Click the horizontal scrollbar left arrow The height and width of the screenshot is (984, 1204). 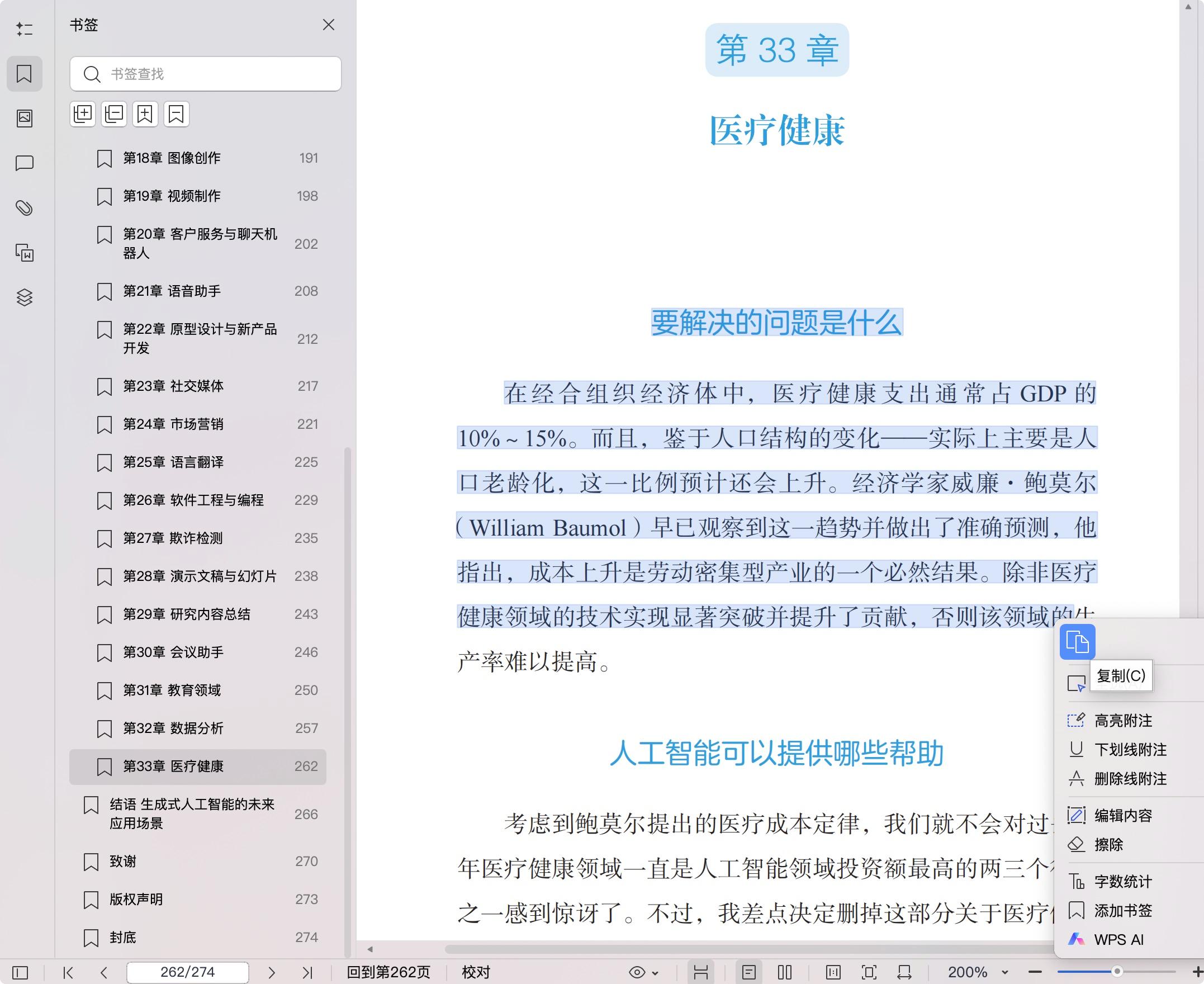point(370,949)
